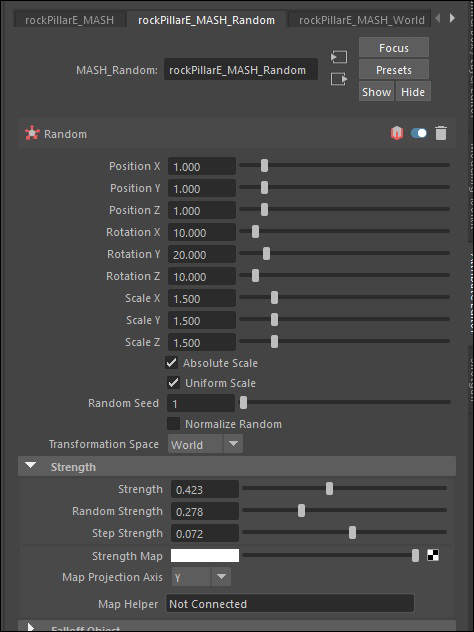Open the Transformation Space dropdown
This screenshot has width=474, height=632.
tap(205, 444)
